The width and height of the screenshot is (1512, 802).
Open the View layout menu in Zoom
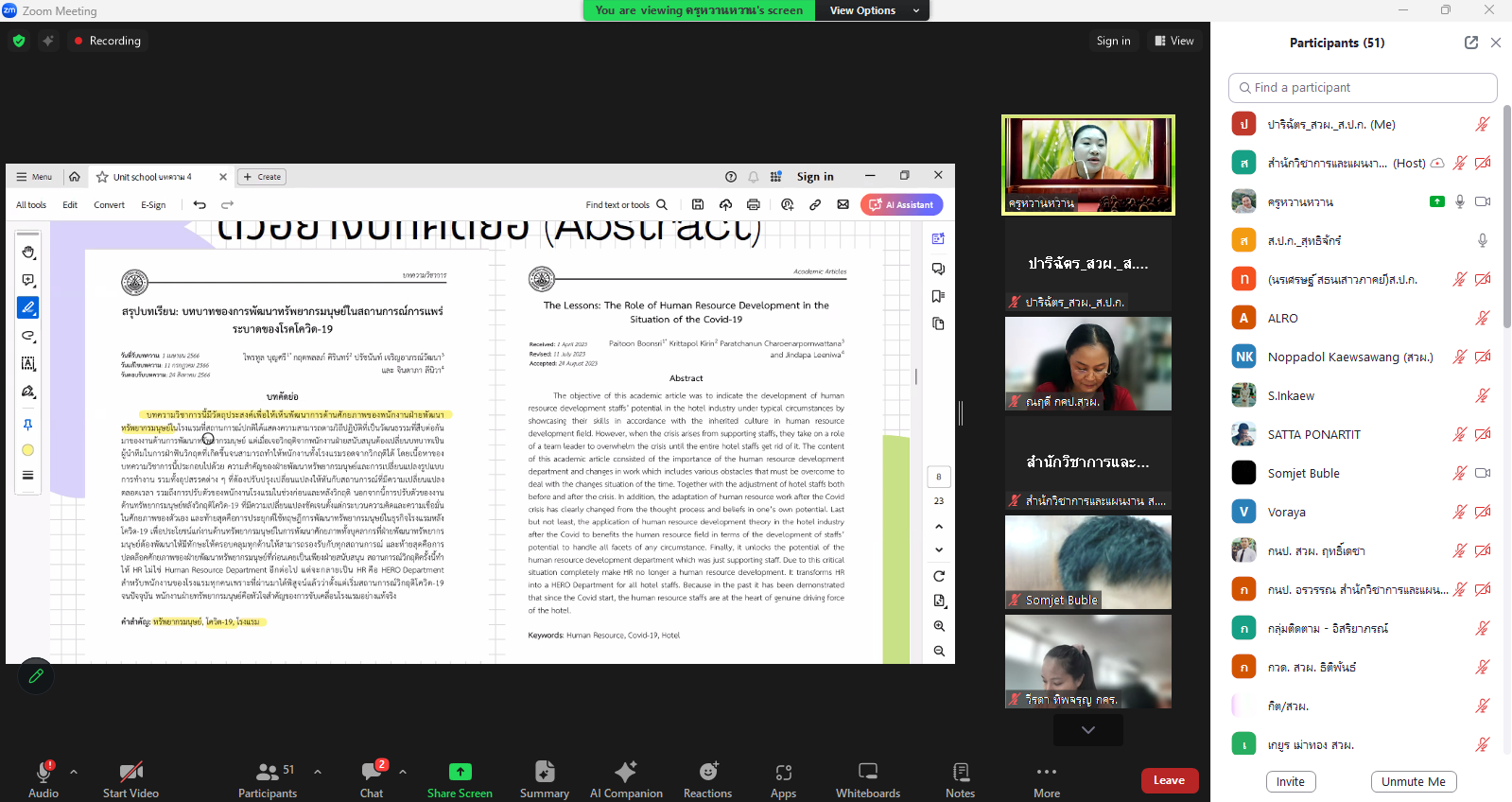1174,41
